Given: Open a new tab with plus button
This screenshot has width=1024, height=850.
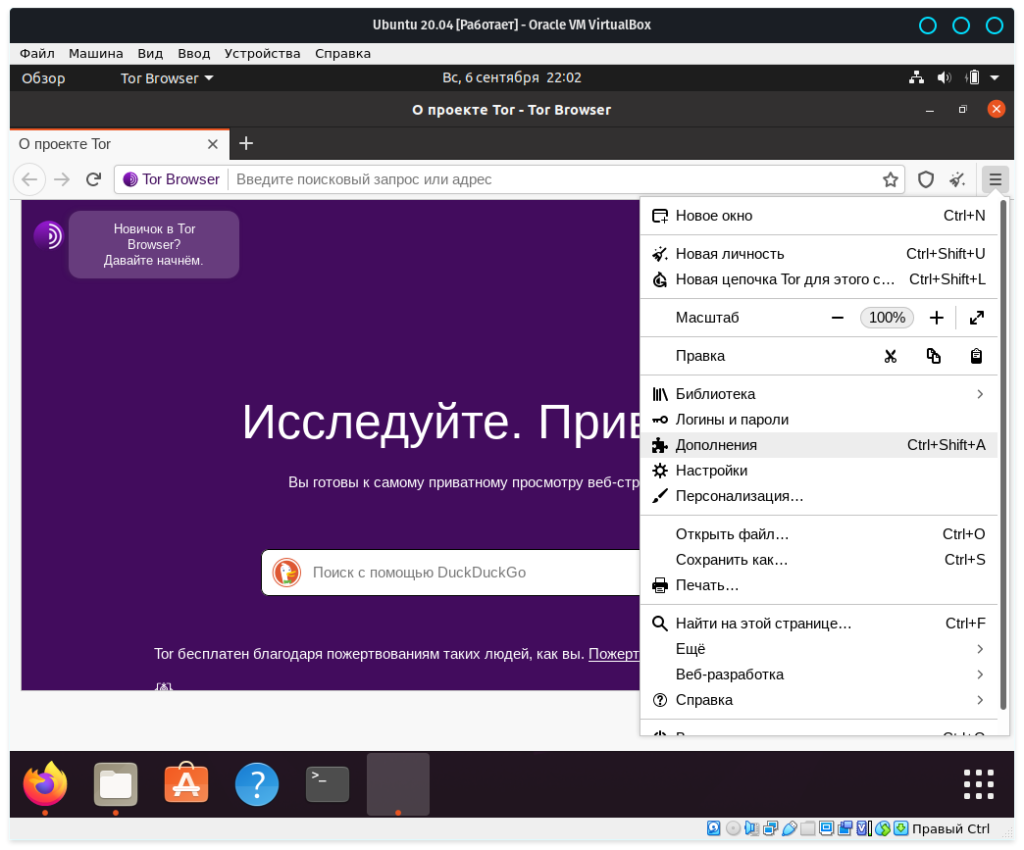Looking at the screenshot, I should point(246,144).
